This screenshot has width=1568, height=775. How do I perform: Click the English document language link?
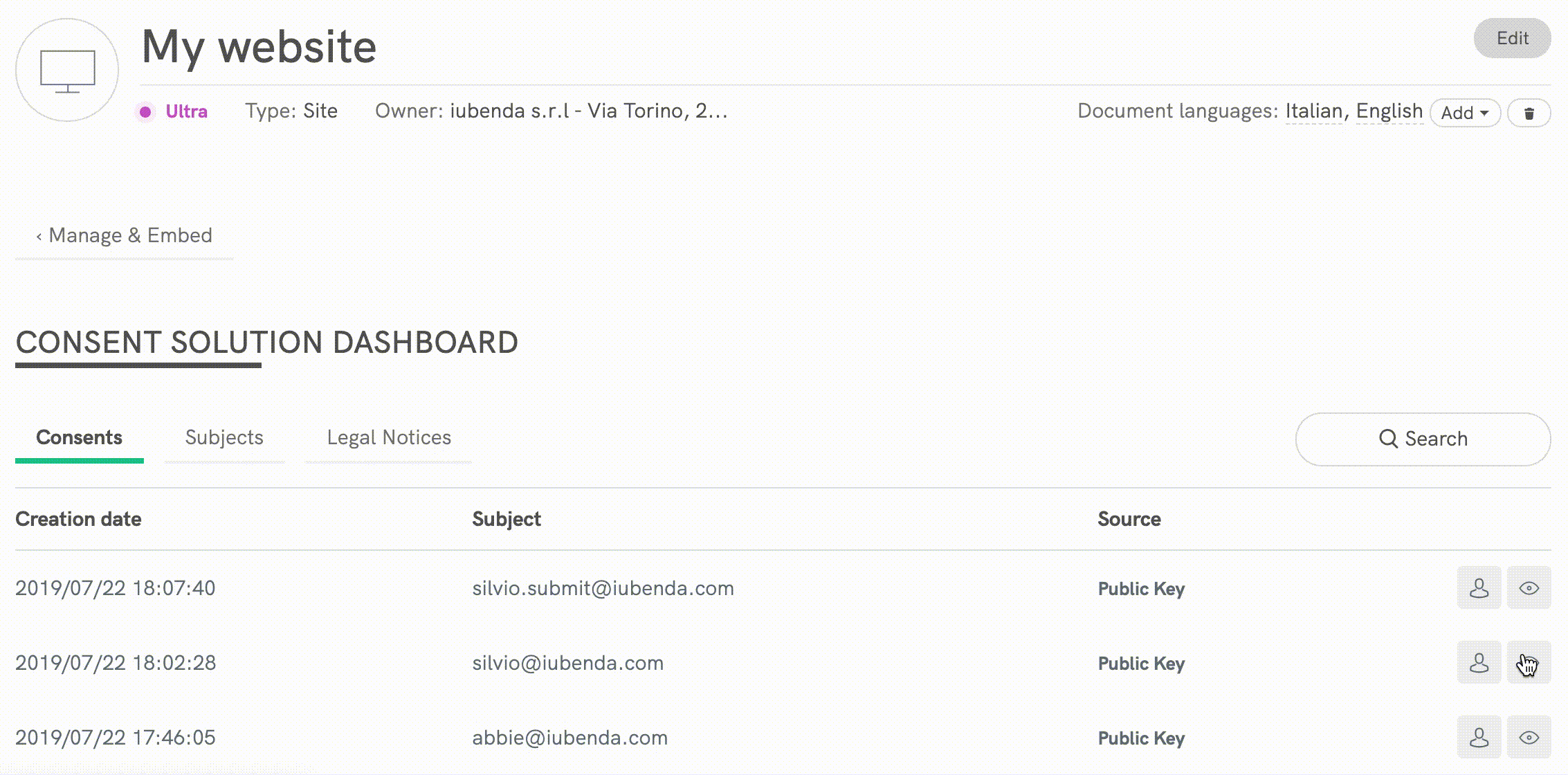click(x=1389, y=111)
